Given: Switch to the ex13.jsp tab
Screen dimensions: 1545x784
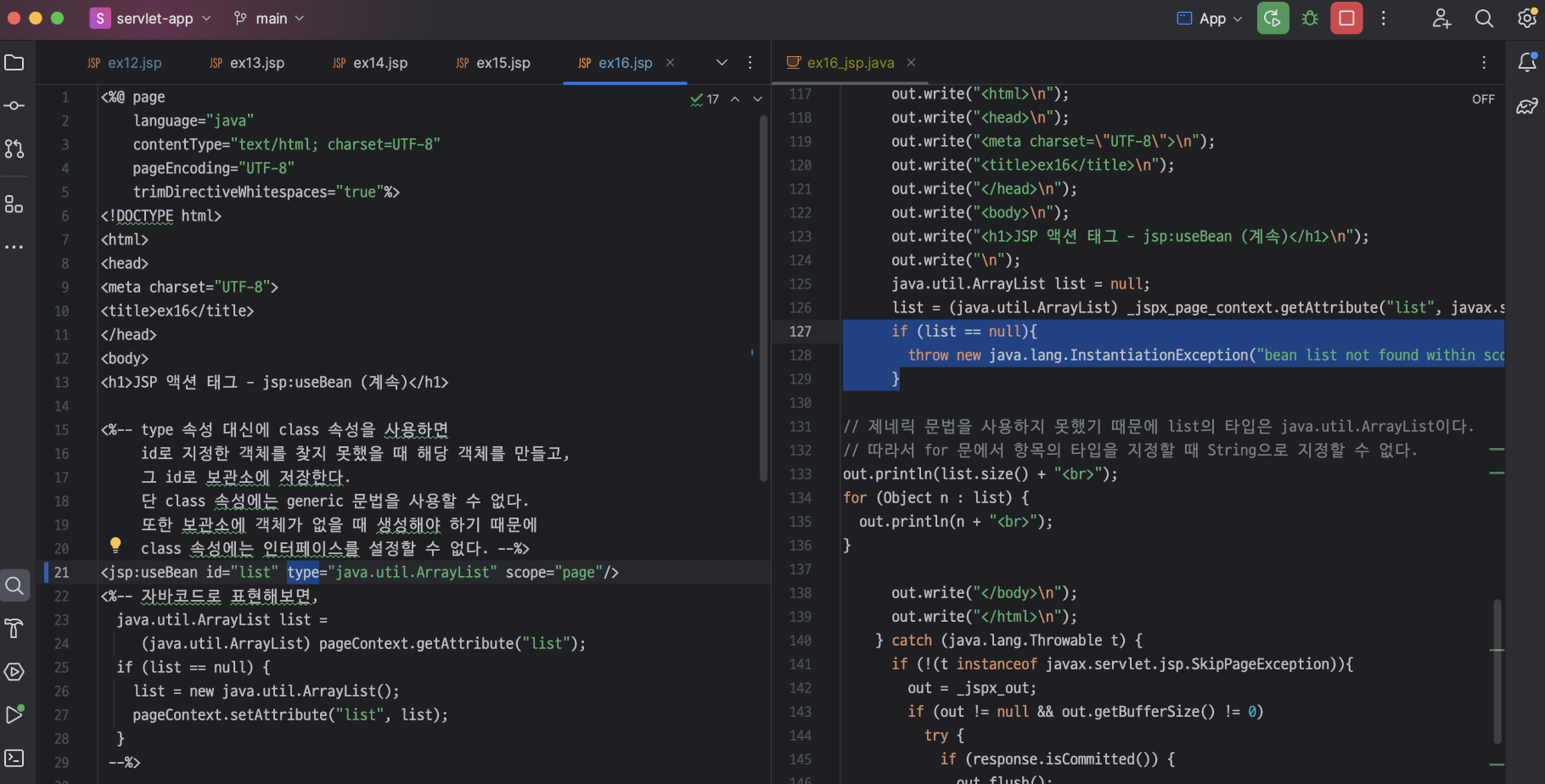Looking at the screenshot, I should (247, 63).
